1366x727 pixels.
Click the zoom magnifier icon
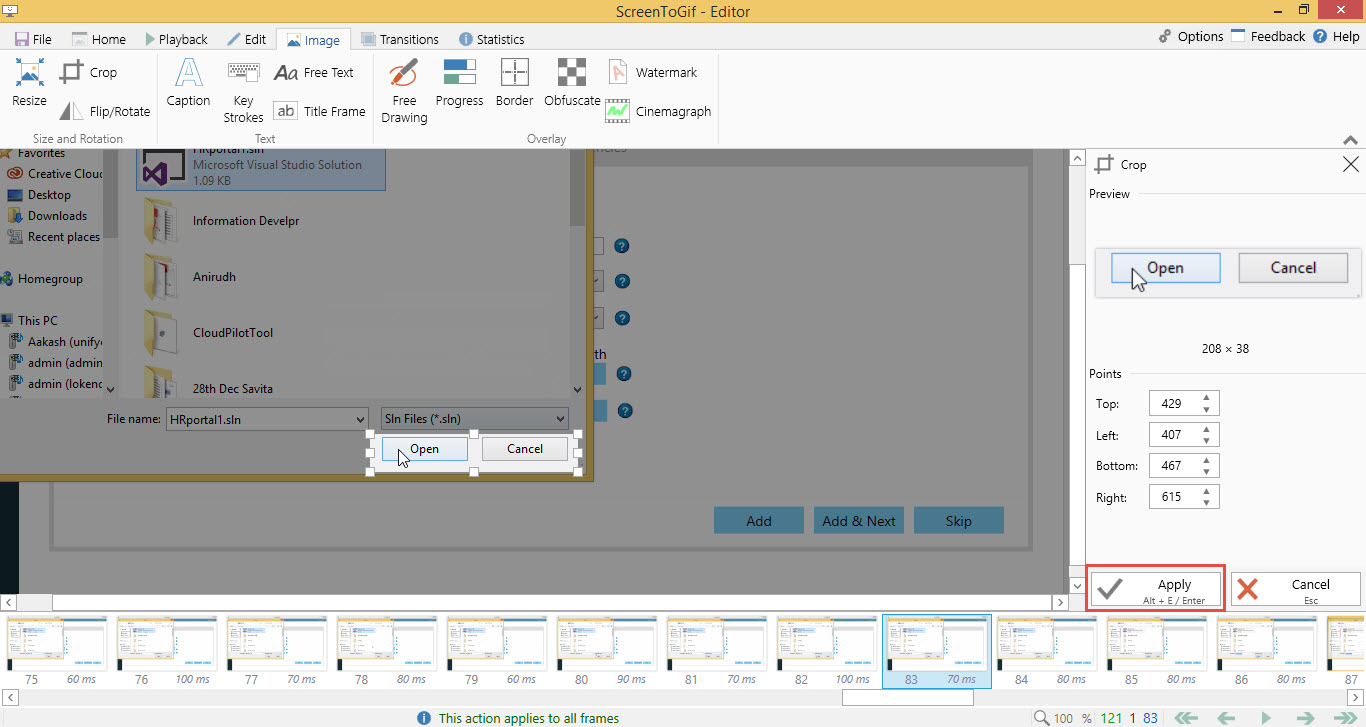pyautogui.click(x=1041, y=718)
